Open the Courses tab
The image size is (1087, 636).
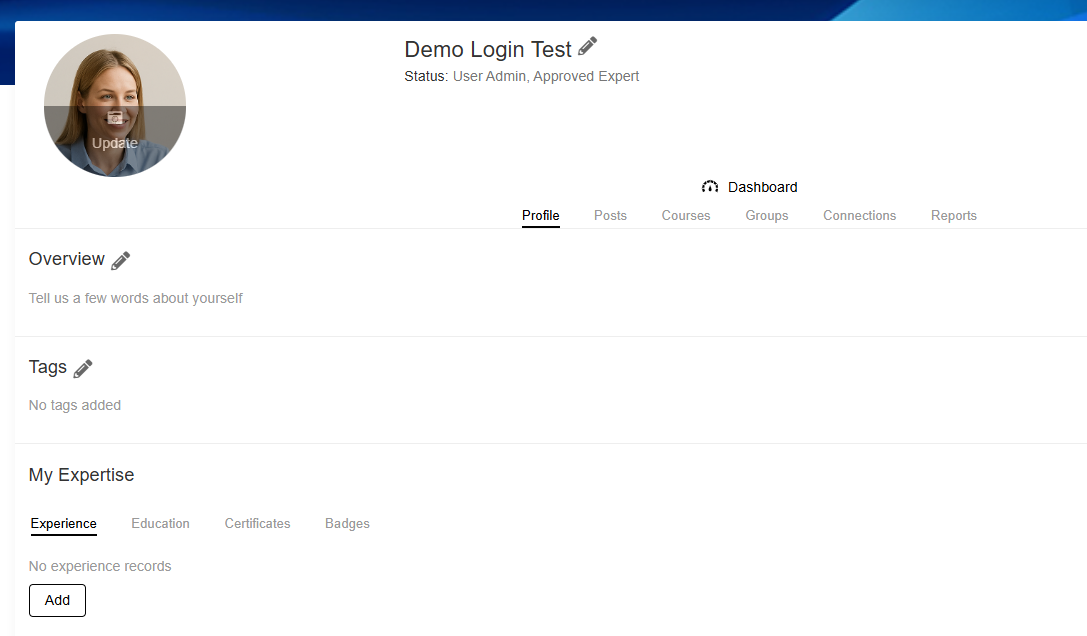[686, 215]
